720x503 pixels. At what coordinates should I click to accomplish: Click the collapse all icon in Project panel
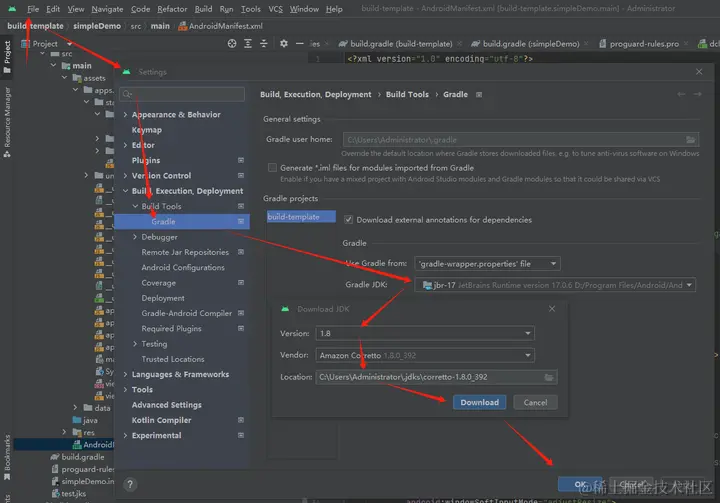click(x=264, y=44)
